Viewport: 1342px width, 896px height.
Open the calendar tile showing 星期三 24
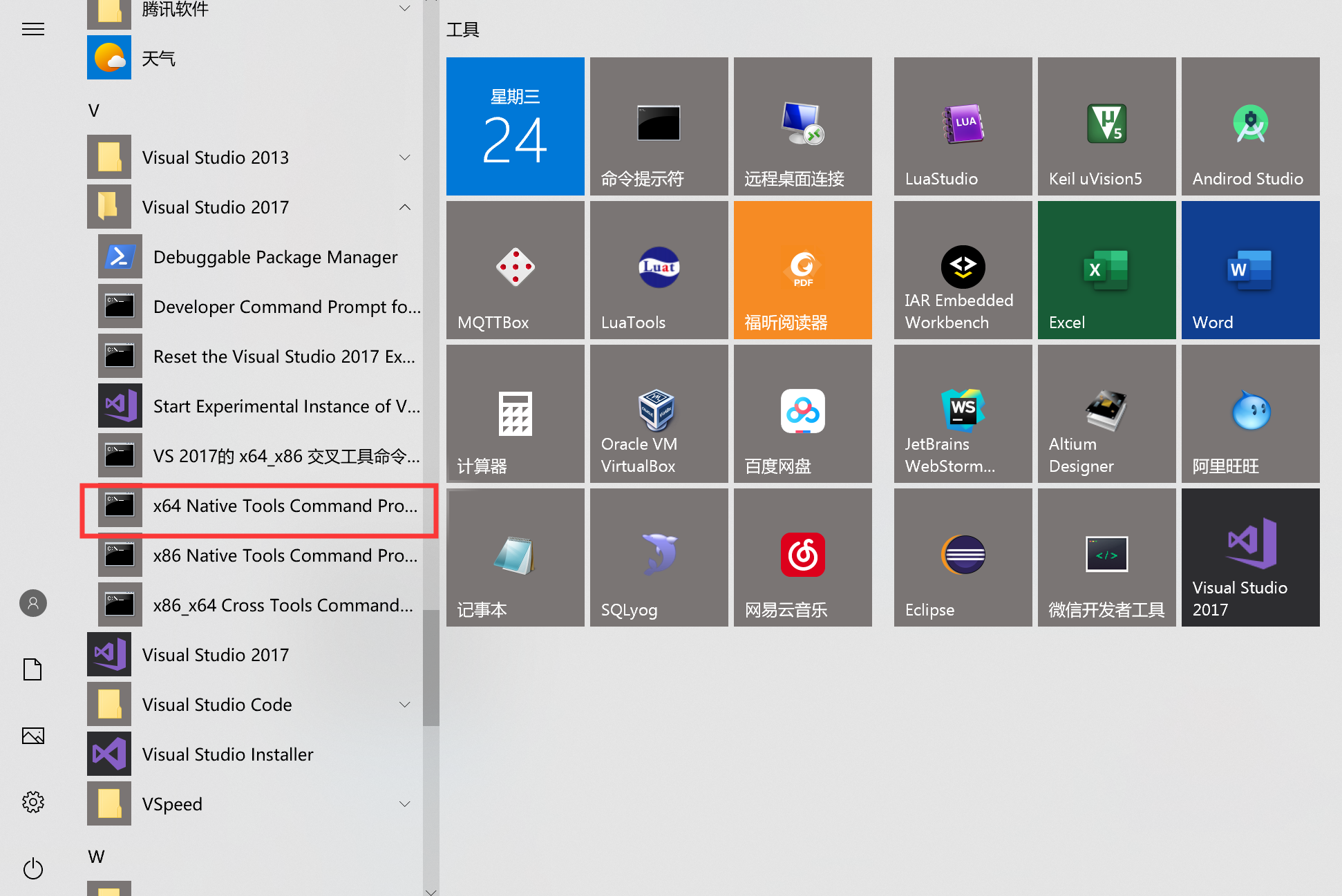tap(515, 126)
